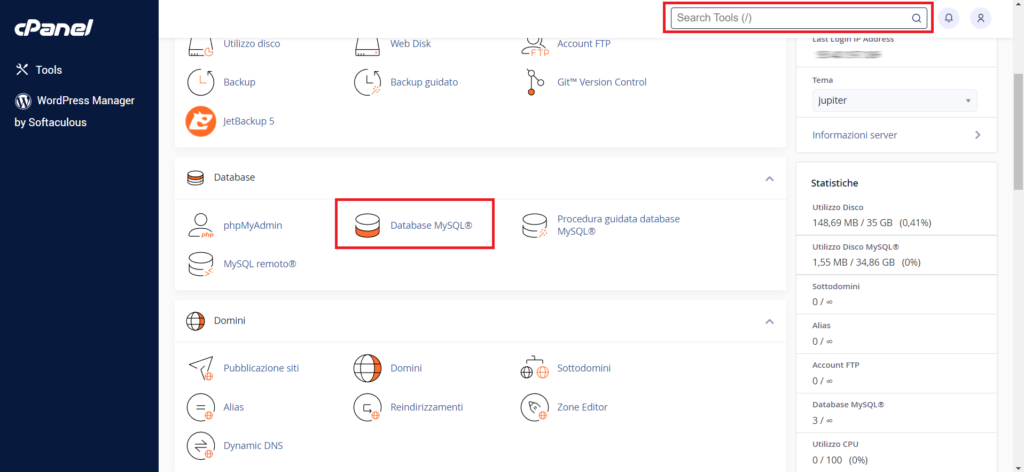1024x472 pixels.
Task: Open the phpMyAdmin link
Action: (x=253, y=225)
